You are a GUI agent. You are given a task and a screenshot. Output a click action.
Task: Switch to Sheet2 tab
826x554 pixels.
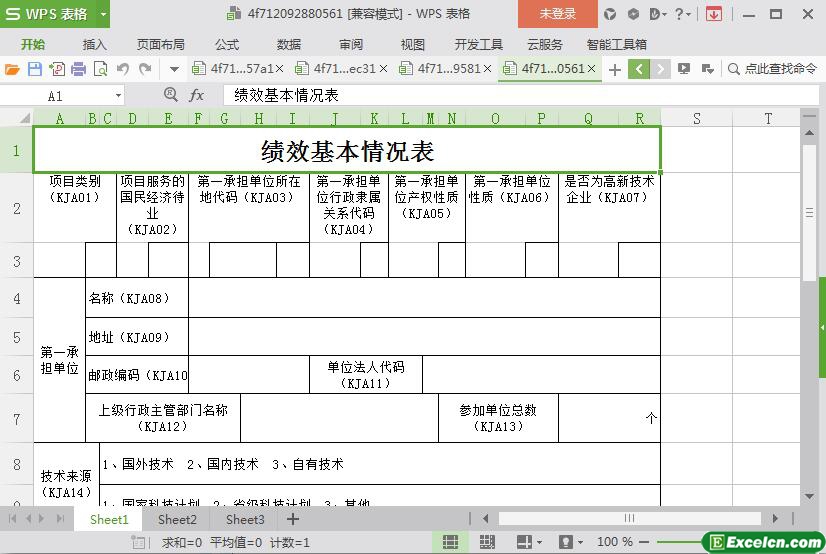click(177, 519)
